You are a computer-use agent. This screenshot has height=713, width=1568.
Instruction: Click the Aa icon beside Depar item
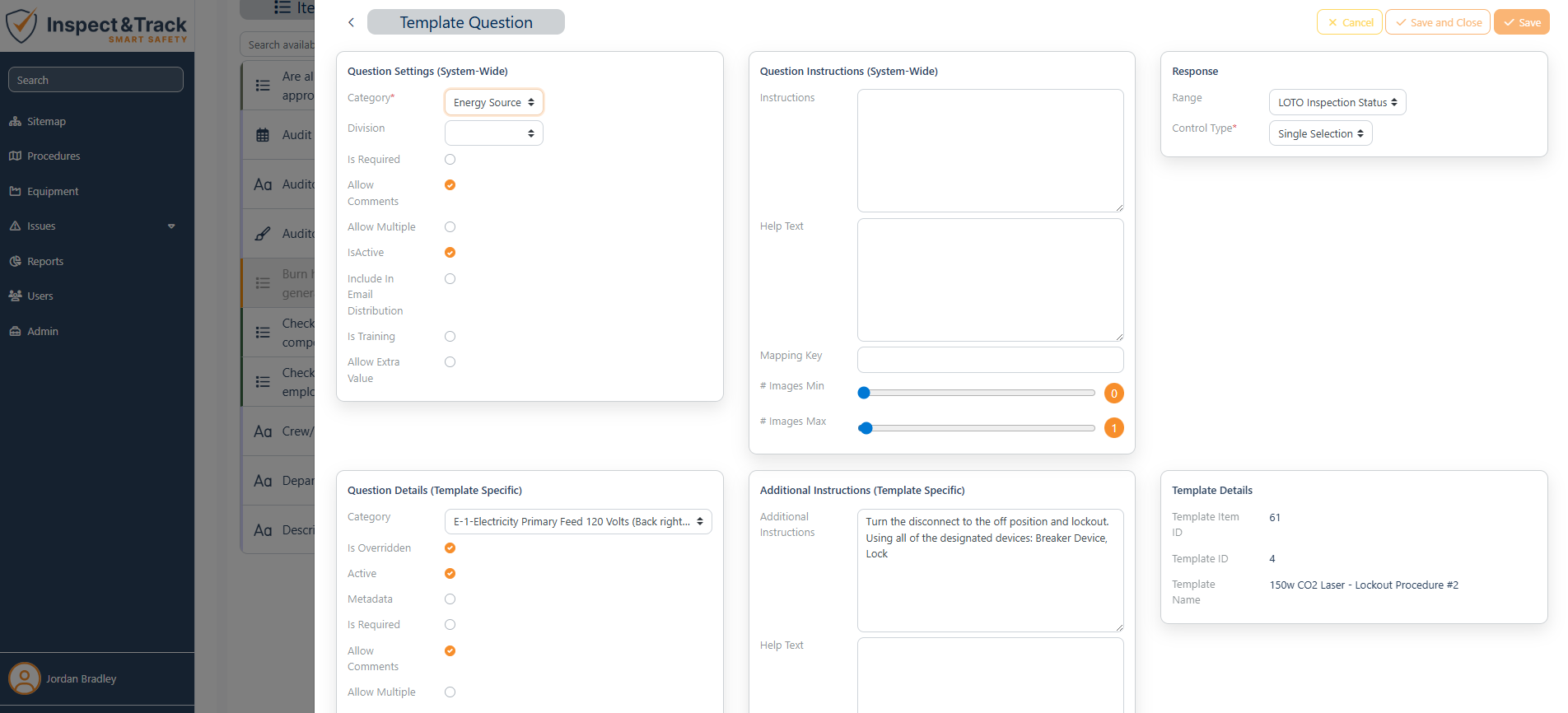click(263, 481)
